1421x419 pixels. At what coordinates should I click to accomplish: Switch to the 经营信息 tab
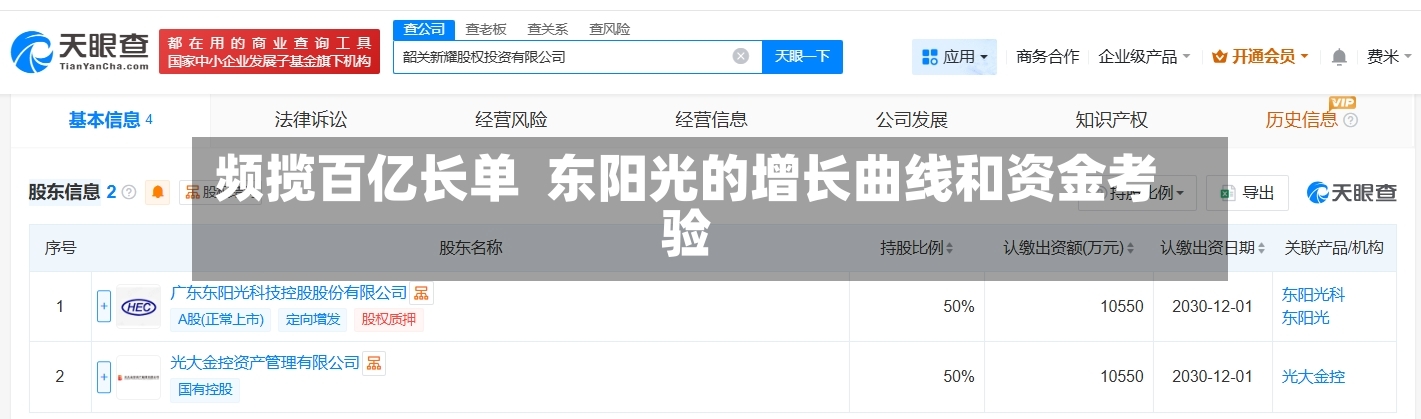[x=711, y=120]
